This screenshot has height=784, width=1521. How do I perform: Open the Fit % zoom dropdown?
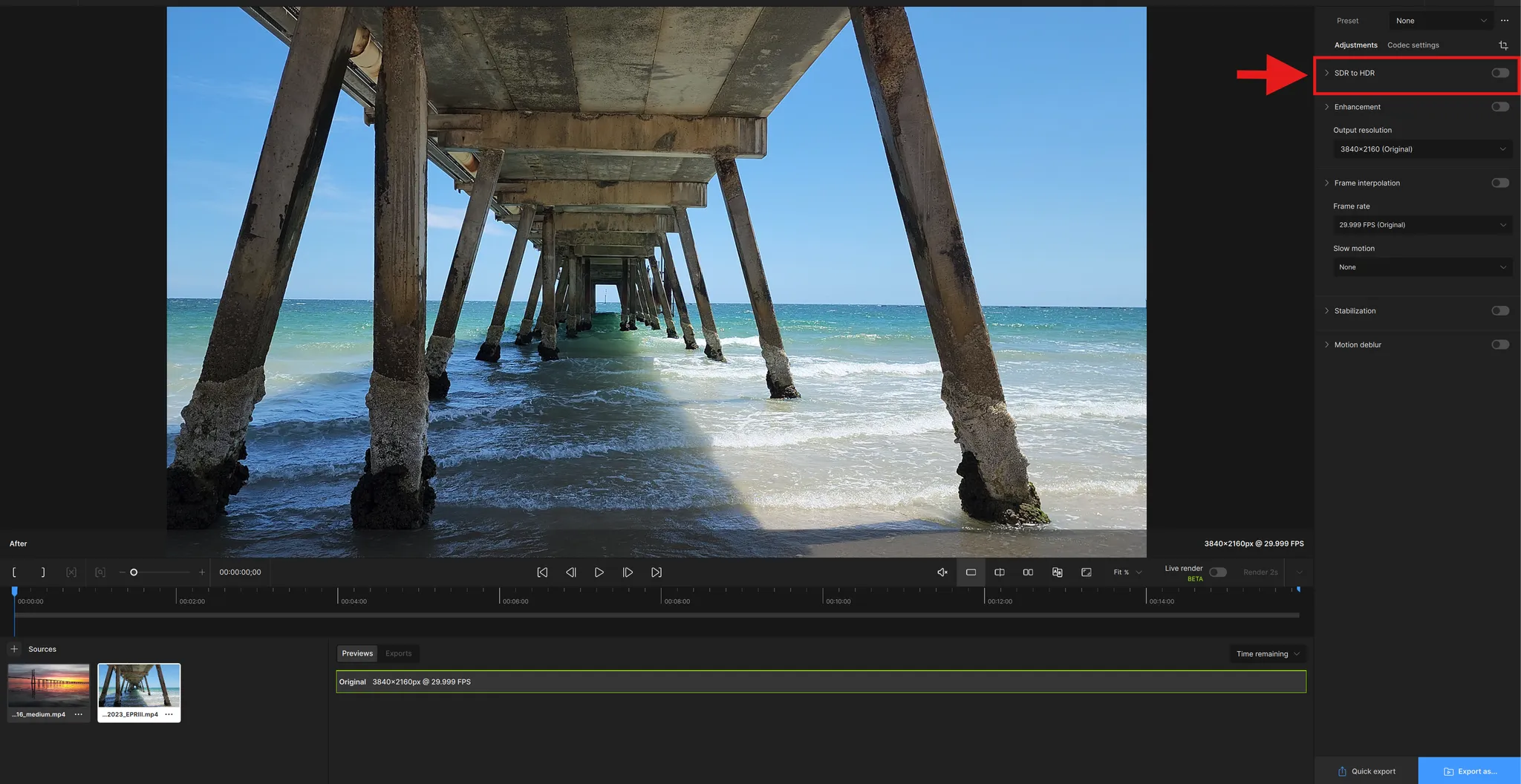click(x=1127, y=572)
